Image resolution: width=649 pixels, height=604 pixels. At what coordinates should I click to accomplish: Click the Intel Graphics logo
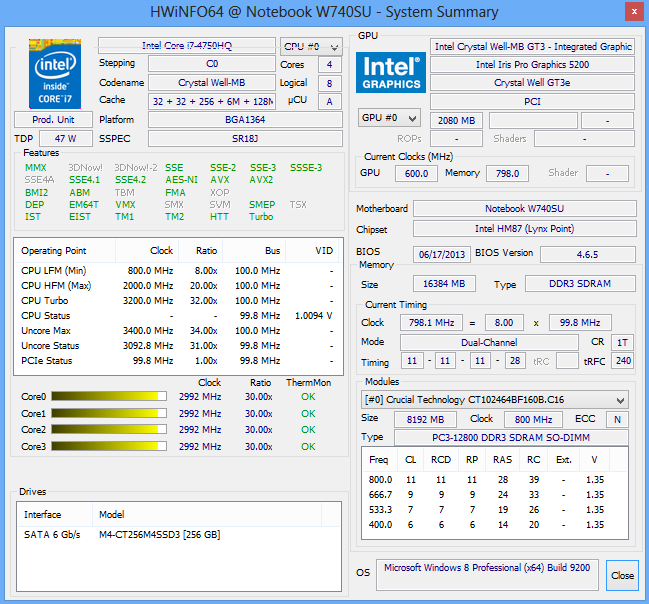[x=391, y=72]
